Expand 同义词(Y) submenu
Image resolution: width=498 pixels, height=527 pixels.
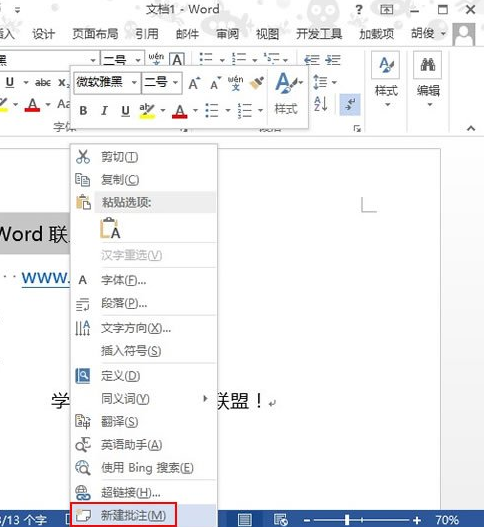click(143, 399)
